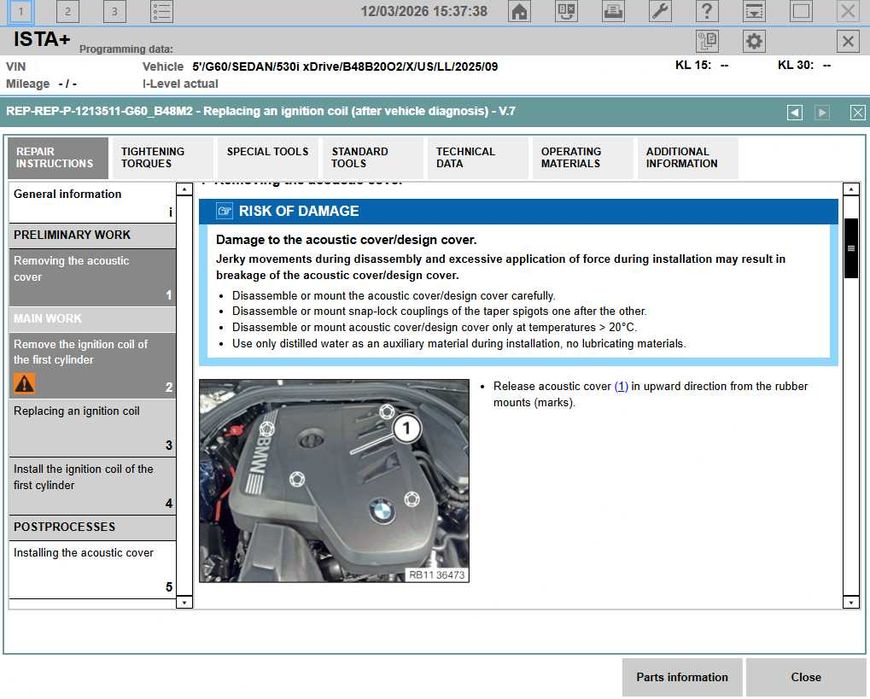Open the wrench tool icon

click(x=660, y=11)
